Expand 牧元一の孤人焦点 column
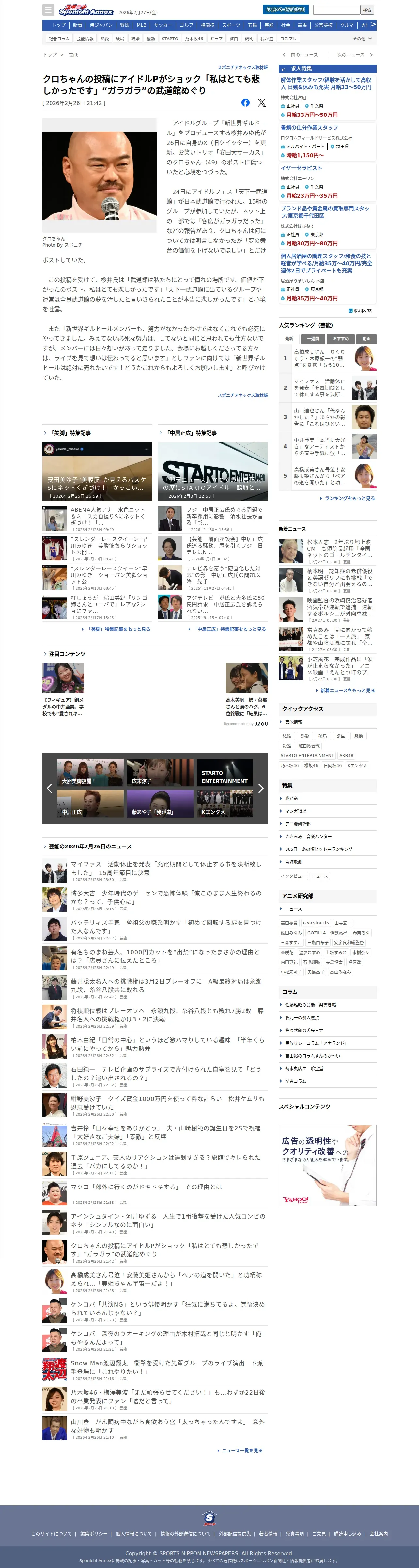 328,1018
